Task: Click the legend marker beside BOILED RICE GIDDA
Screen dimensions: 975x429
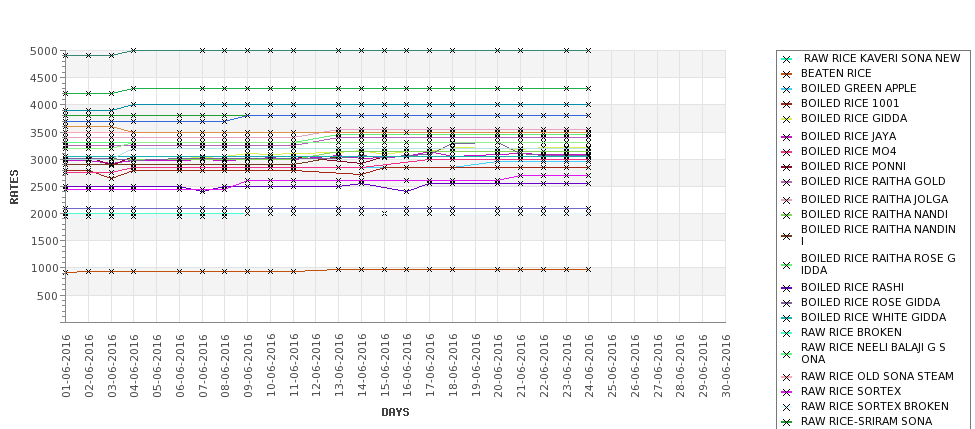Action: 787,119
